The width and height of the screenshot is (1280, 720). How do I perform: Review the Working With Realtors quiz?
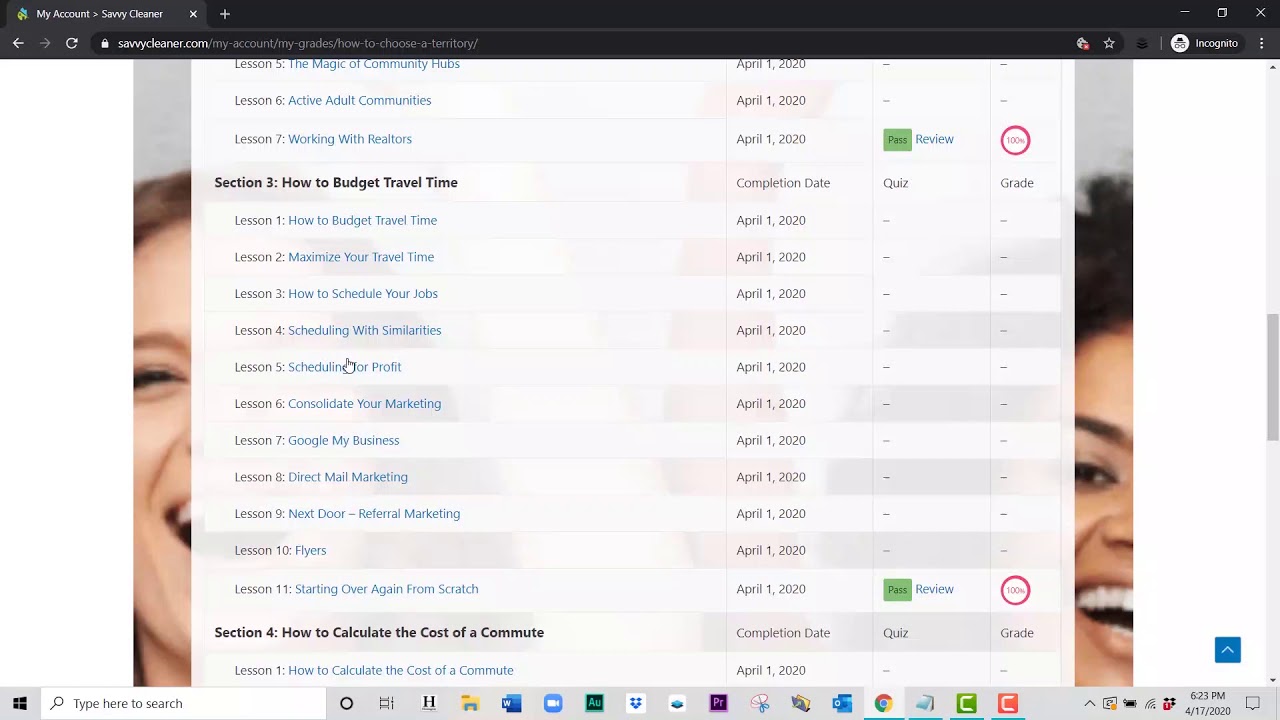point(934,139)
